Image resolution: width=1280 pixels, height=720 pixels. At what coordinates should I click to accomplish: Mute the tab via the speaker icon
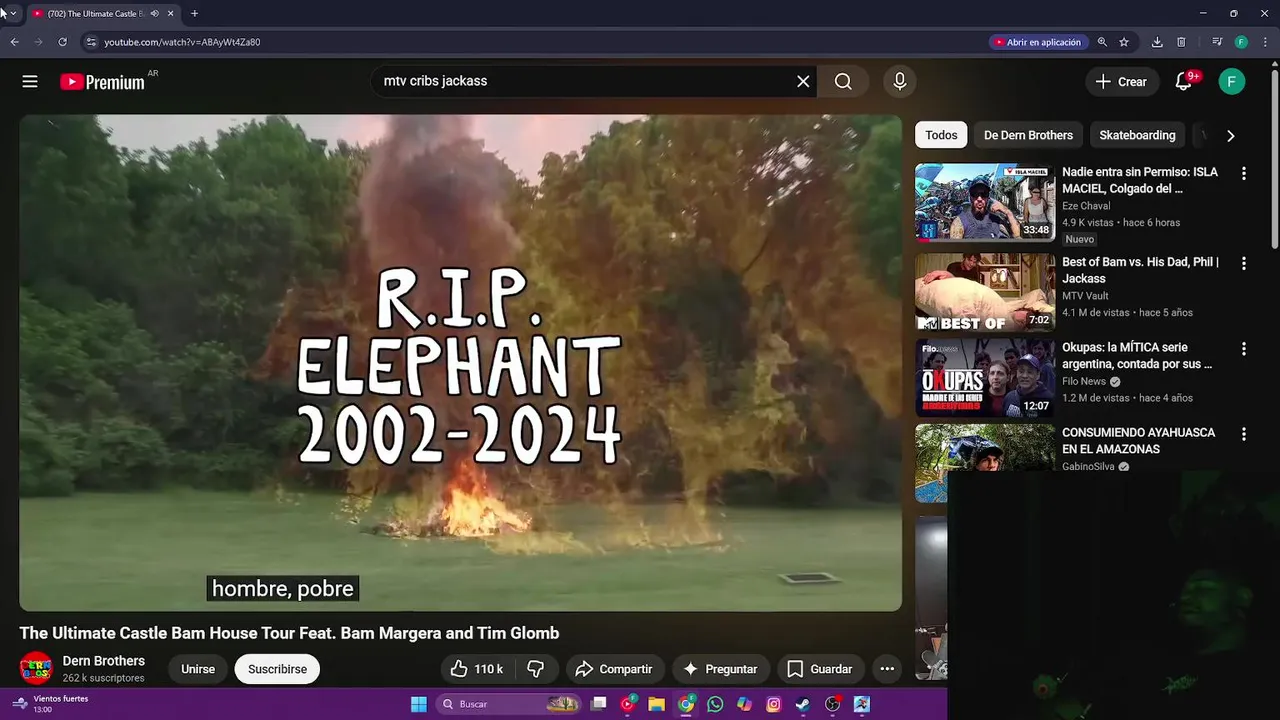154,14
